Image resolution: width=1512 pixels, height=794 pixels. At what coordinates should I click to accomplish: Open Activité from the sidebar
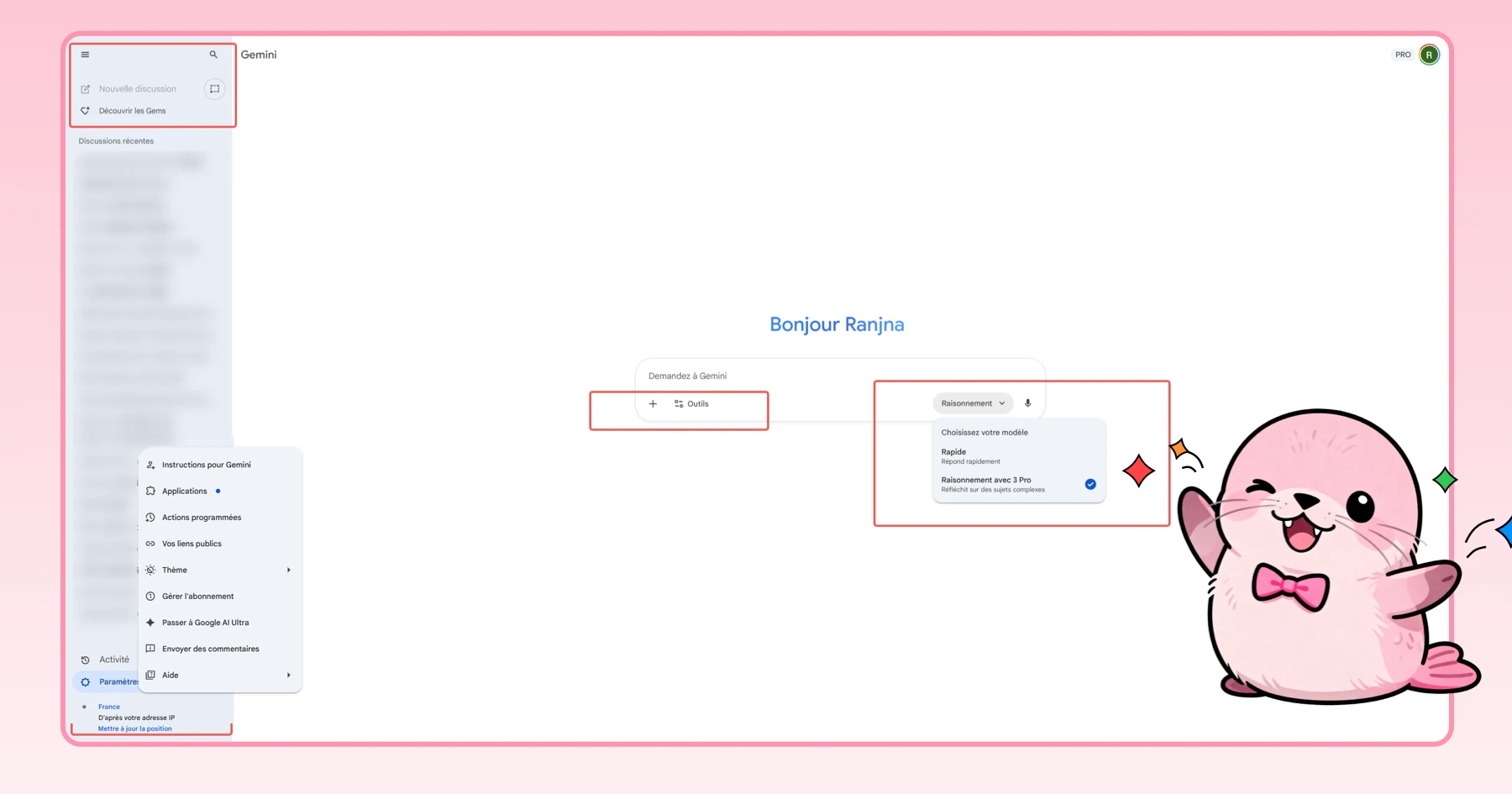113,659
